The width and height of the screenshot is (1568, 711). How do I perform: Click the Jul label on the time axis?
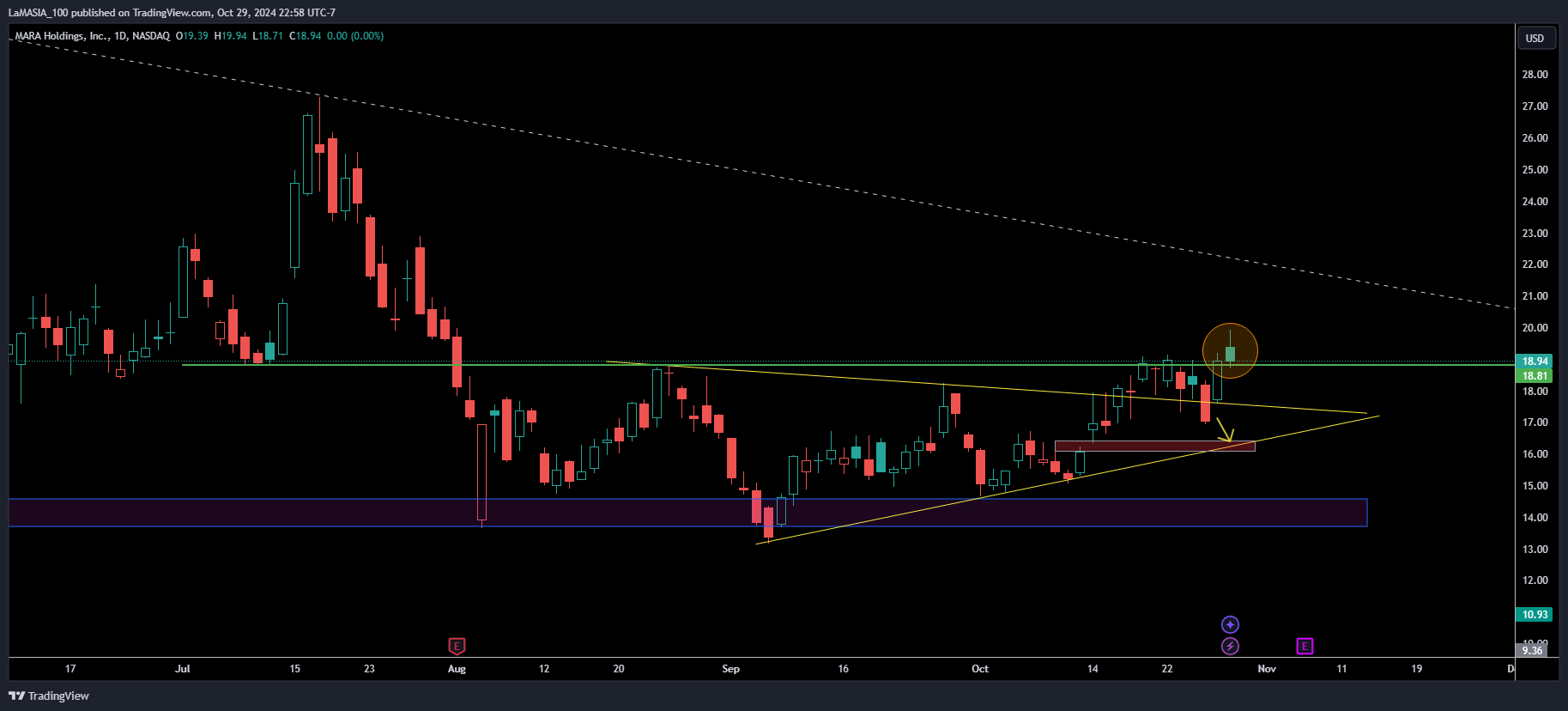click(x=183, y=669)
